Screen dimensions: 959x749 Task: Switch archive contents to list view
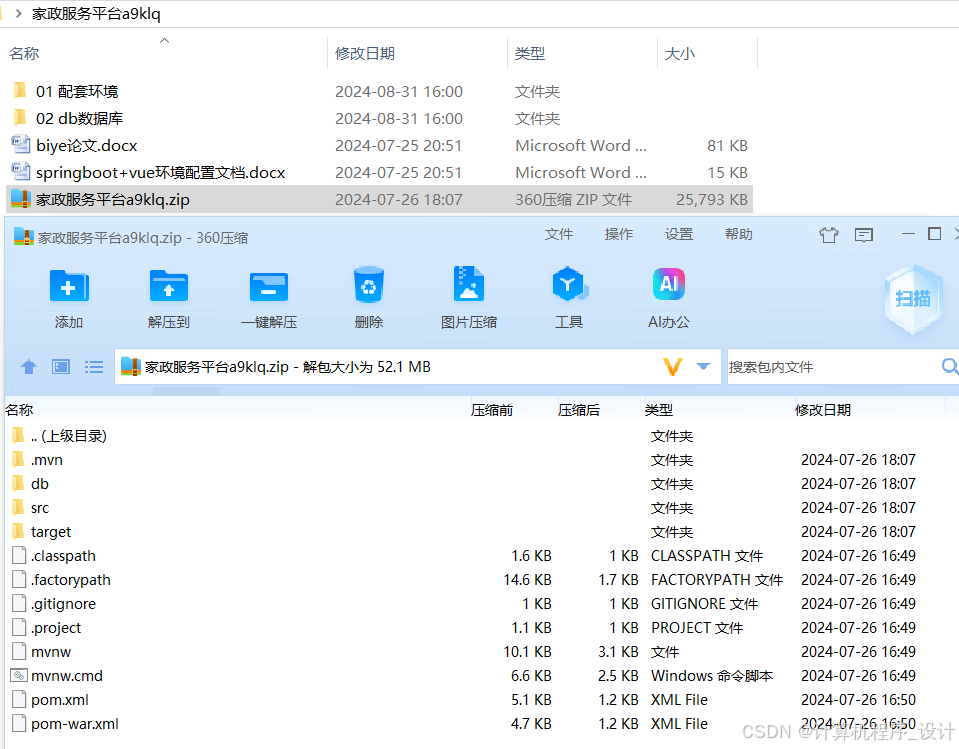tap(94, 367)
